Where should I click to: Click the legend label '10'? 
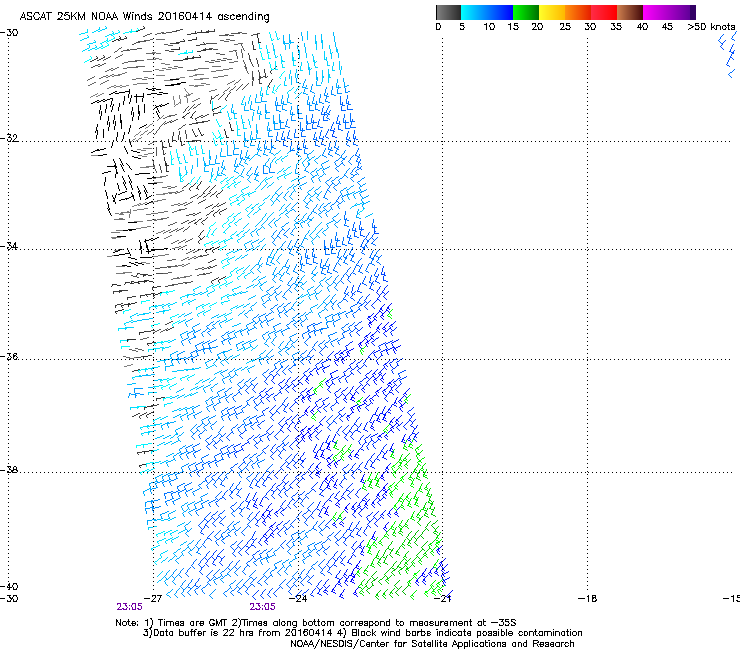pyautogui.click(x=489, y=27)
